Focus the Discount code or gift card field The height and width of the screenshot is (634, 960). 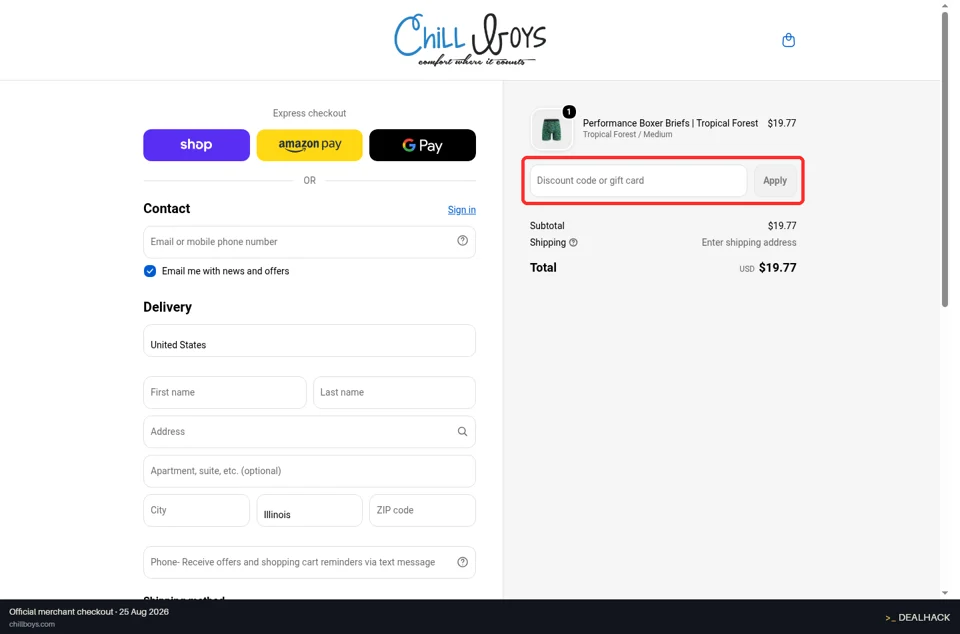coord(639,181)
